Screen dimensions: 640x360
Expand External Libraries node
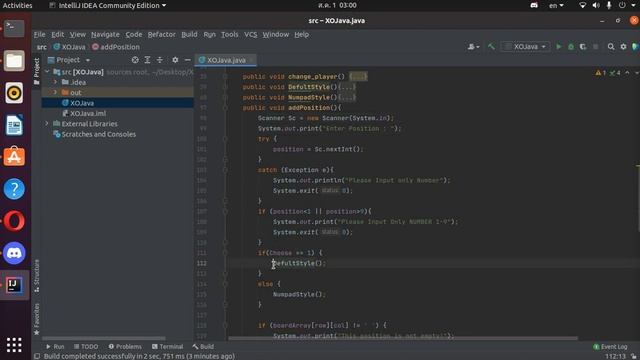(47, 124)
